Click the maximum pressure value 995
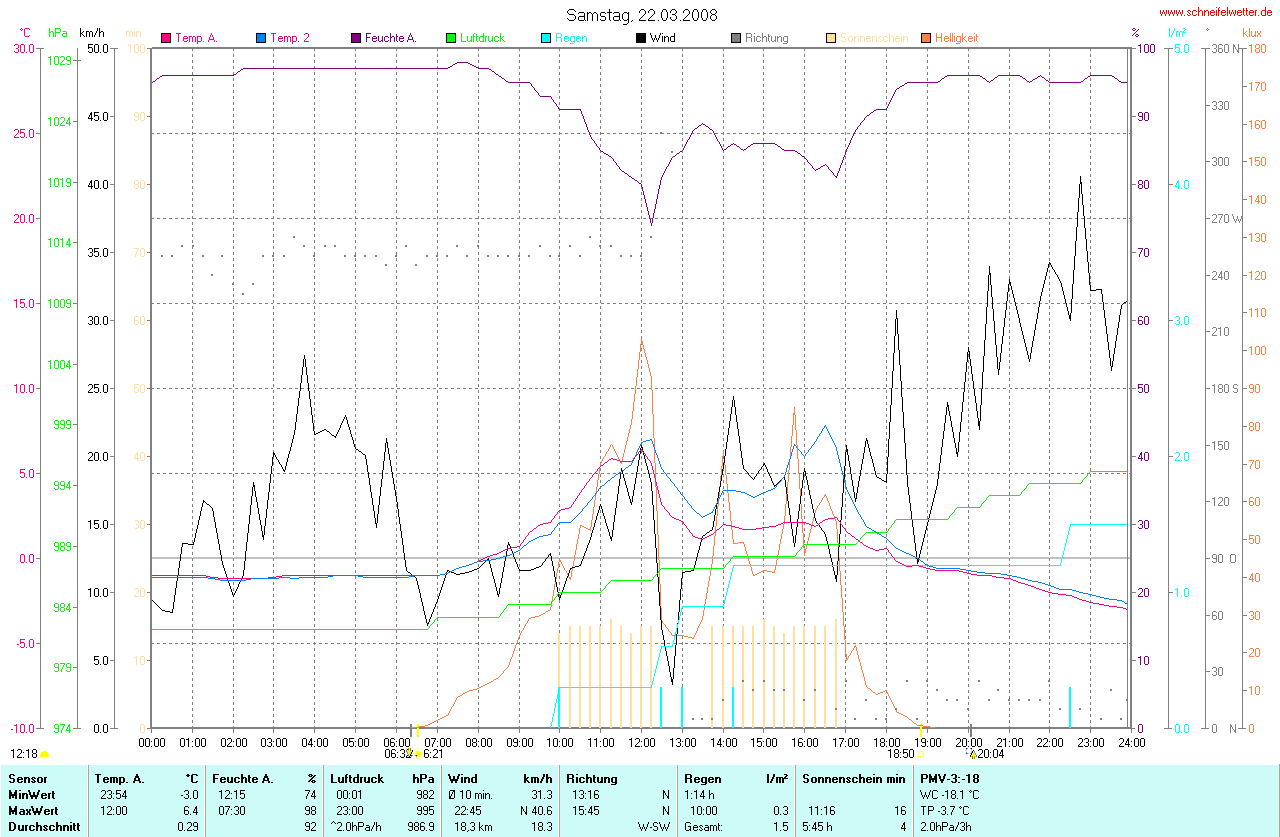The height and width of the screenshot is (837, 1280). pyautogui.click(x=425, y=810)
